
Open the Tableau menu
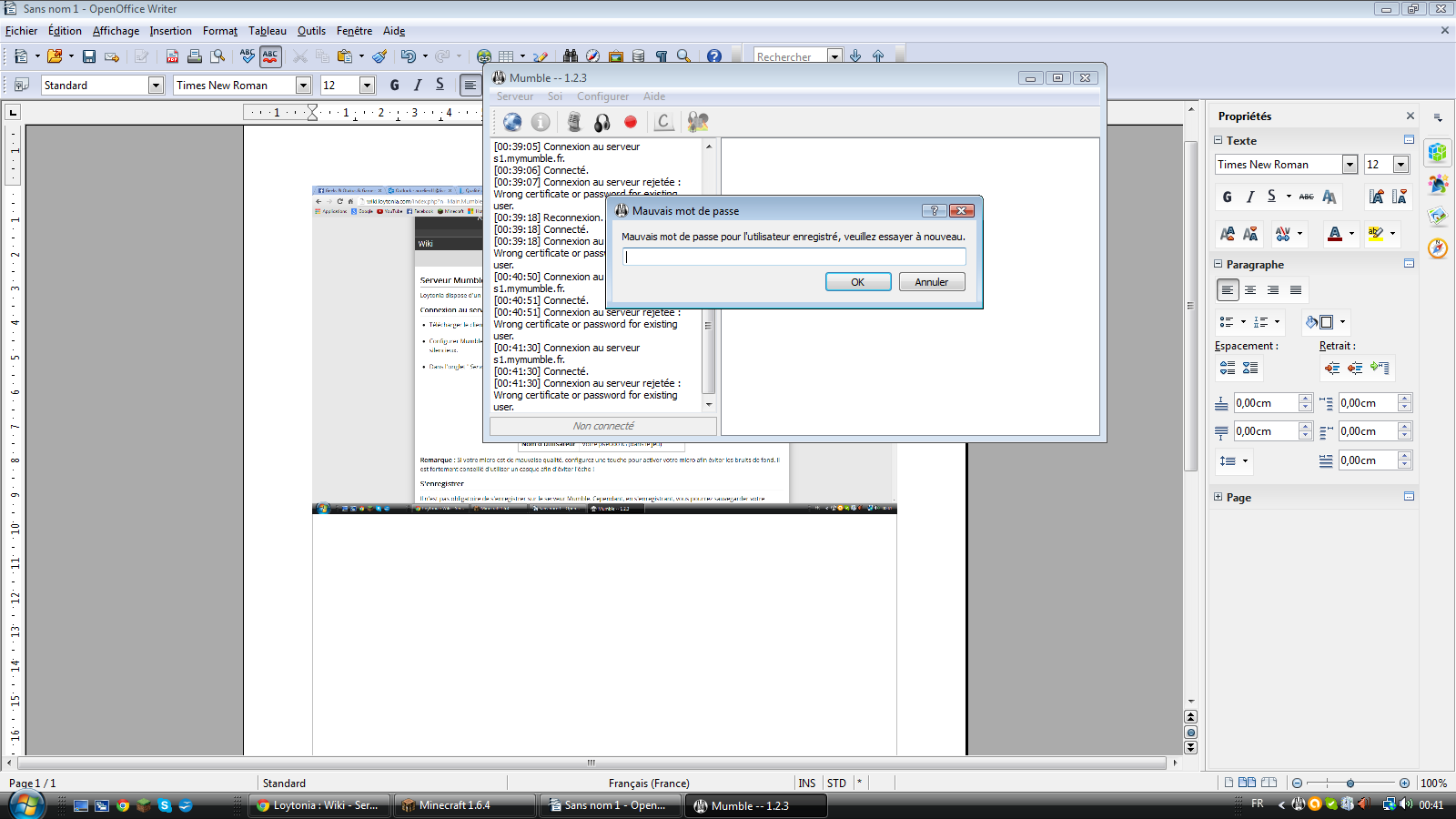267,30
